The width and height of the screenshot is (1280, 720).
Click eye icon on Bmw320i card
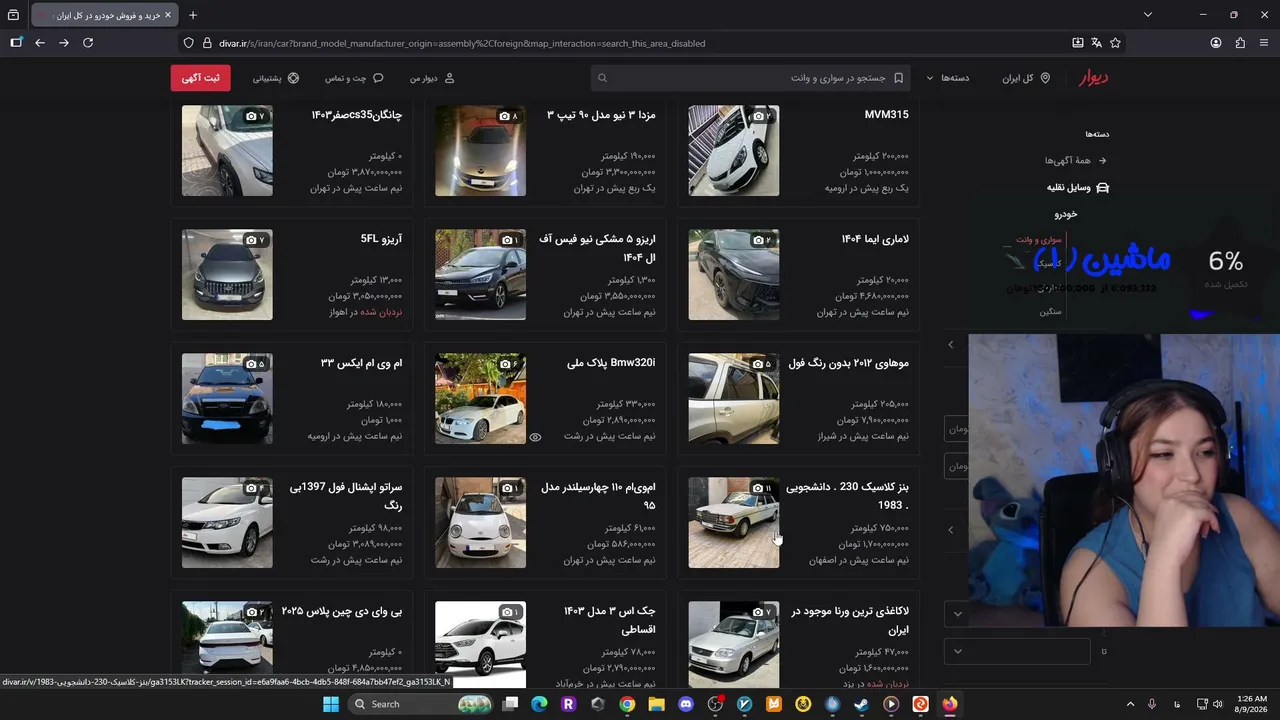pyautogui.click(x=535, y=437)
